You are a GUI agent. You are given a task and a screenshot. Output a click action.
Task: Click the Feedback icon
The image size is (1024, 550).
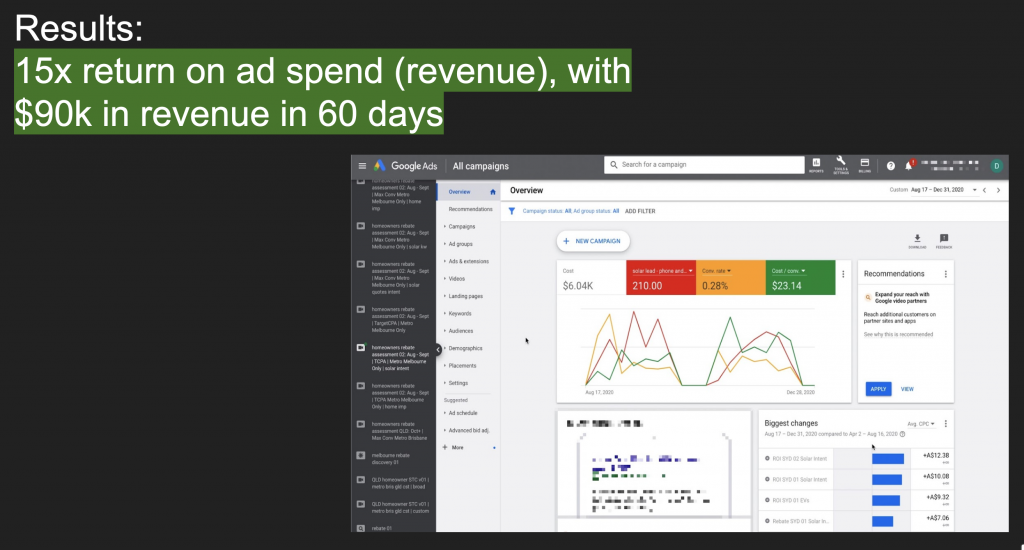(x=944, y=239)
